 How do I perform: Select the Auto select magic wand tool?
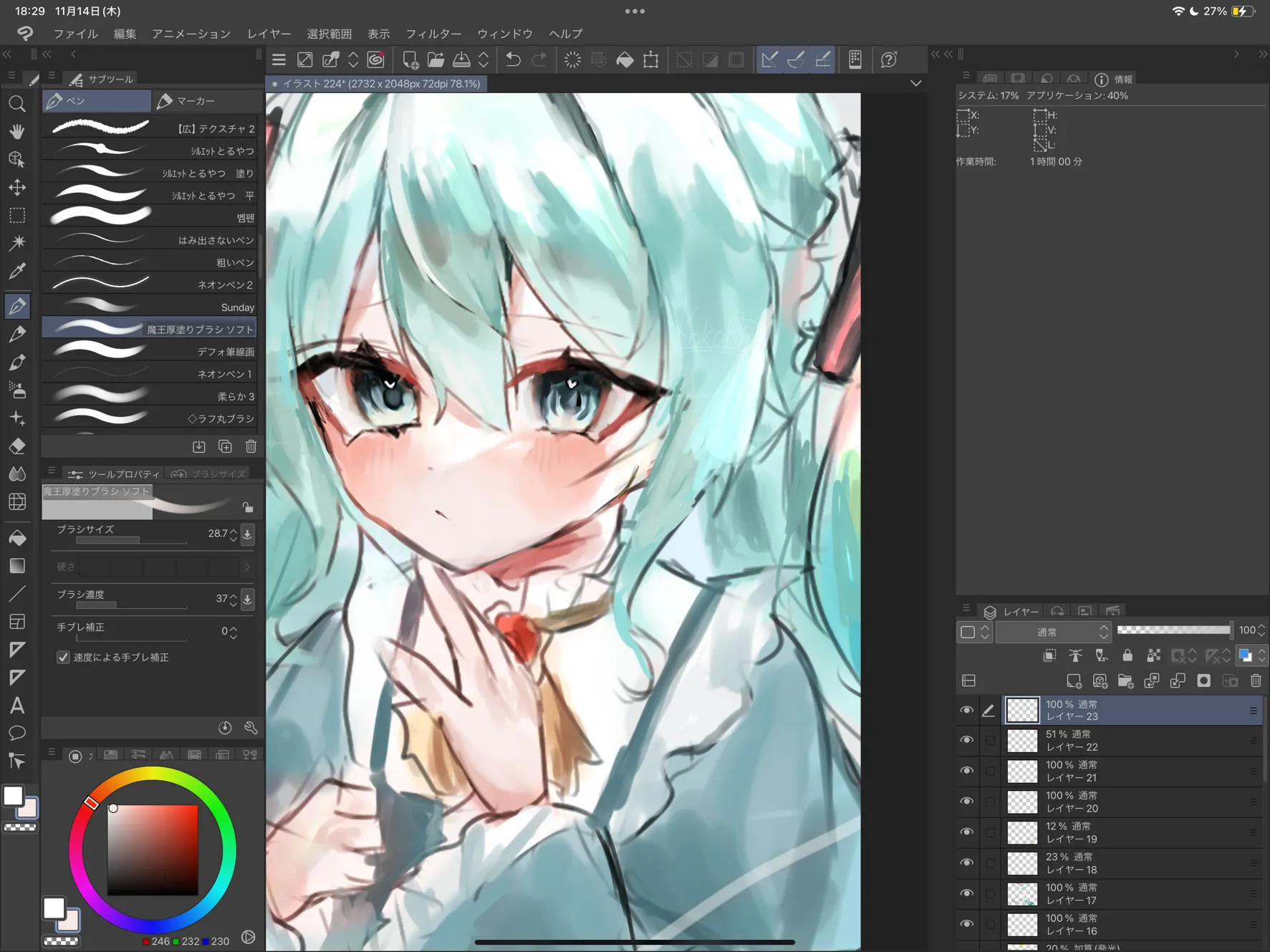click(x=16, y=243)
